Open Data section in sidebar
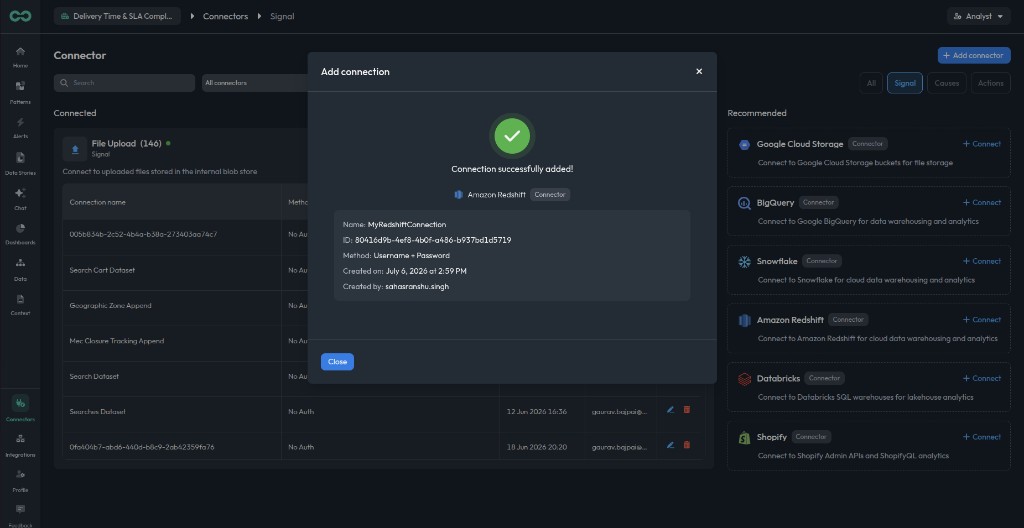1024x528 pixels. [x=20, y=269]
